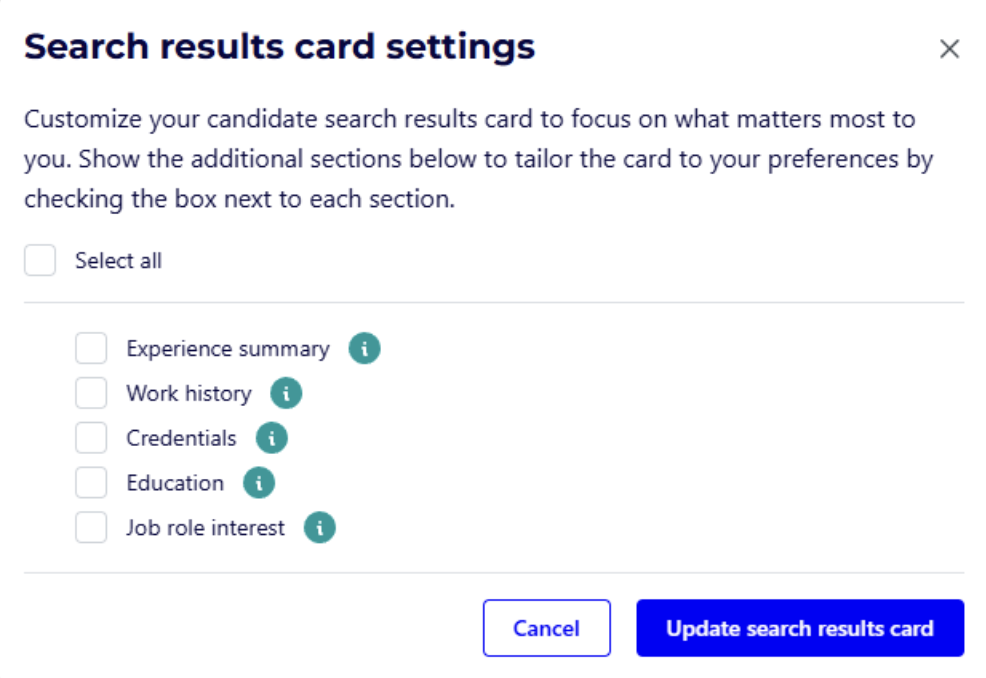Click the Experience summary label text
986x678 pixels.
(228, 349)
